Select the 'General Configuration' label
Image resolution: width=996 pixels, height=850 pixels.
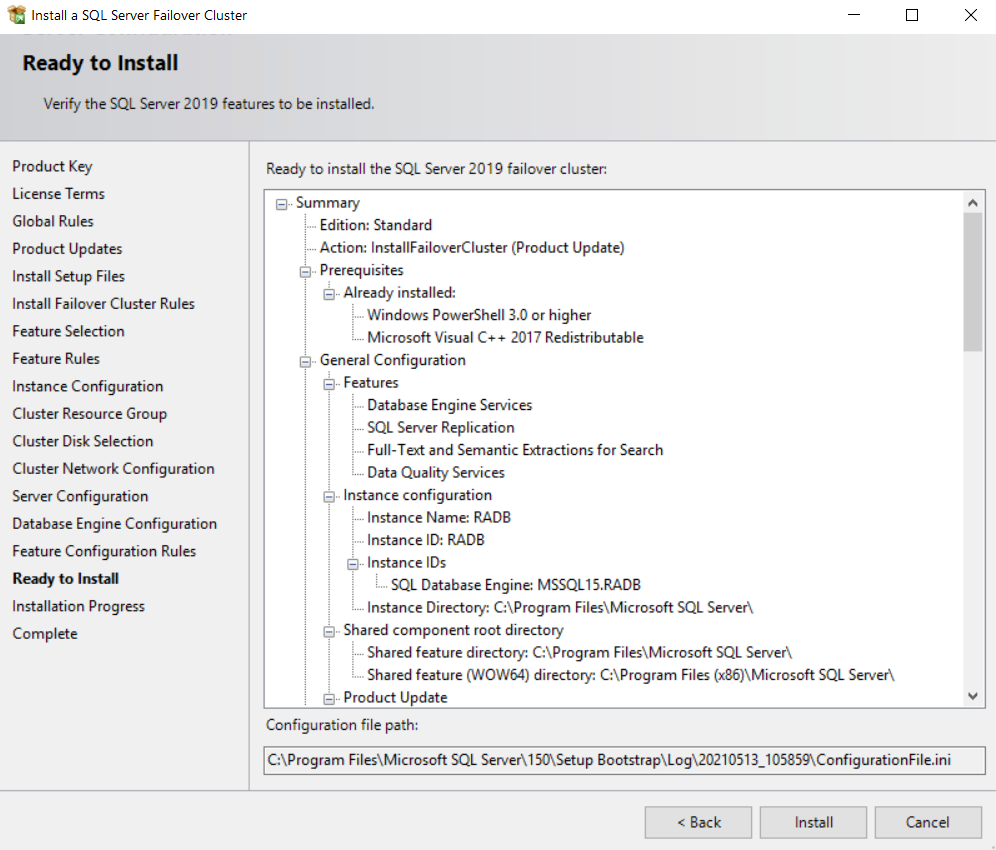click(x=393, y=360)
